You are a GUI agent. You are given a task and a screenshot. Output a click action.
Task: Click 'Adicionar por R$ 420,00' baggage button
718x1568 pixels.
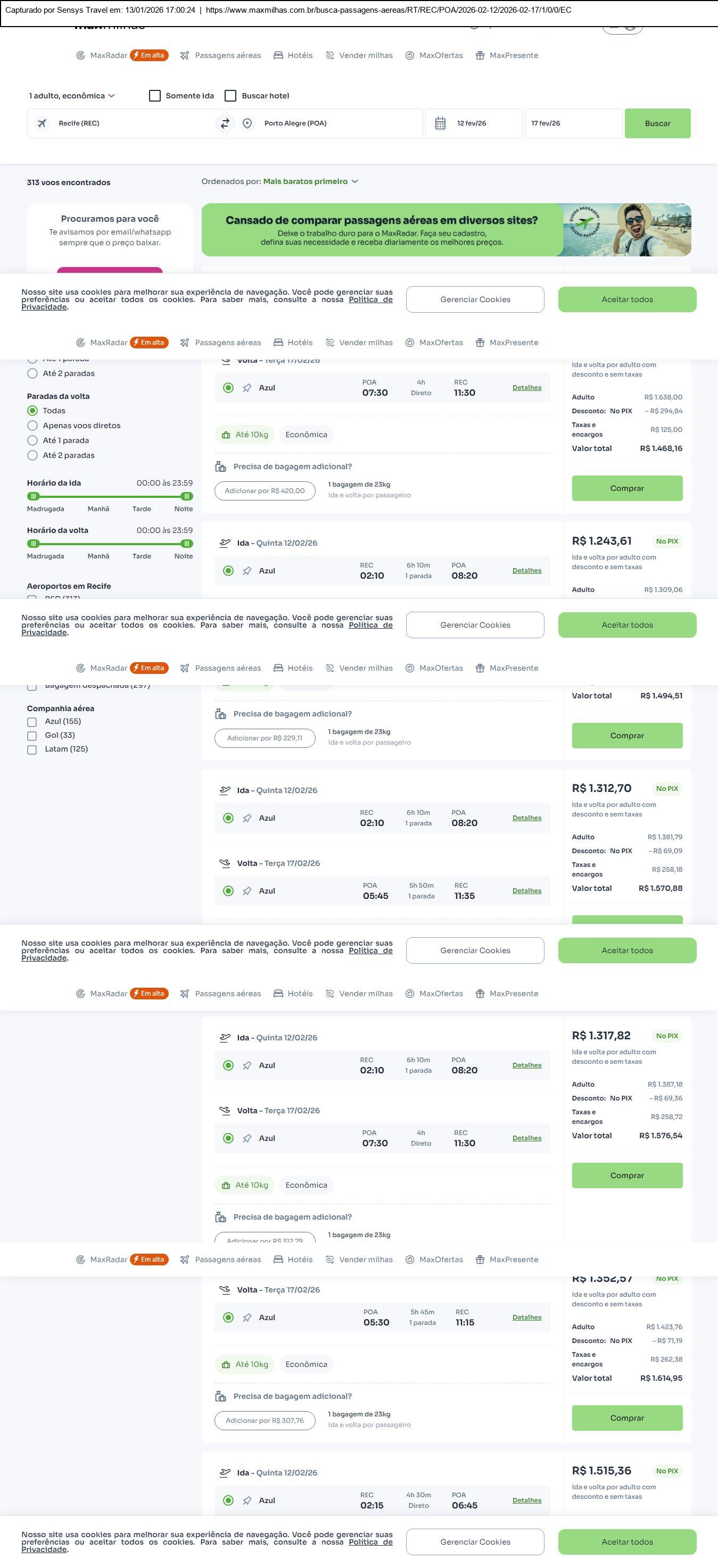(265, 491)
